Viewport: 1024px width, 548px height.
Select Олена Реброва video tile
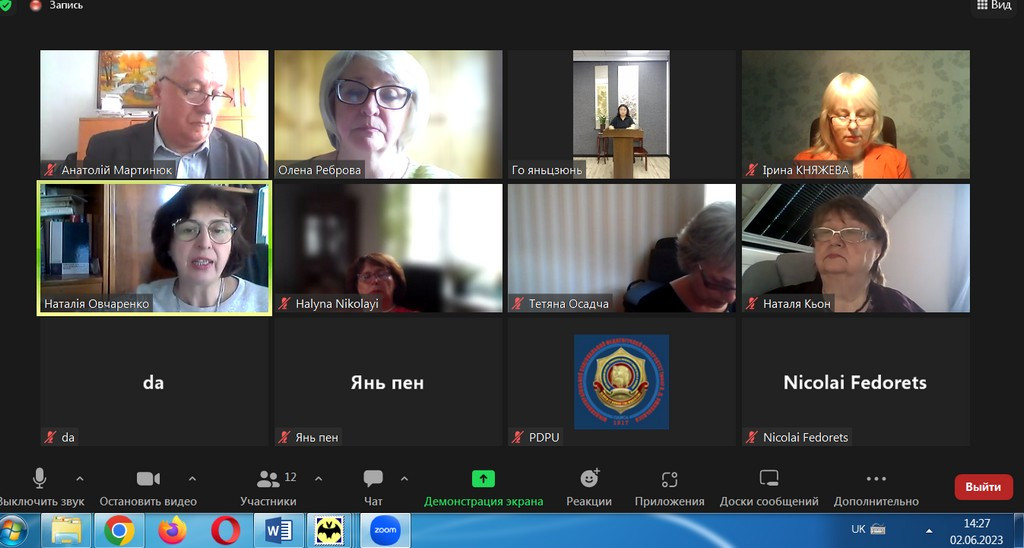(388, 114)
